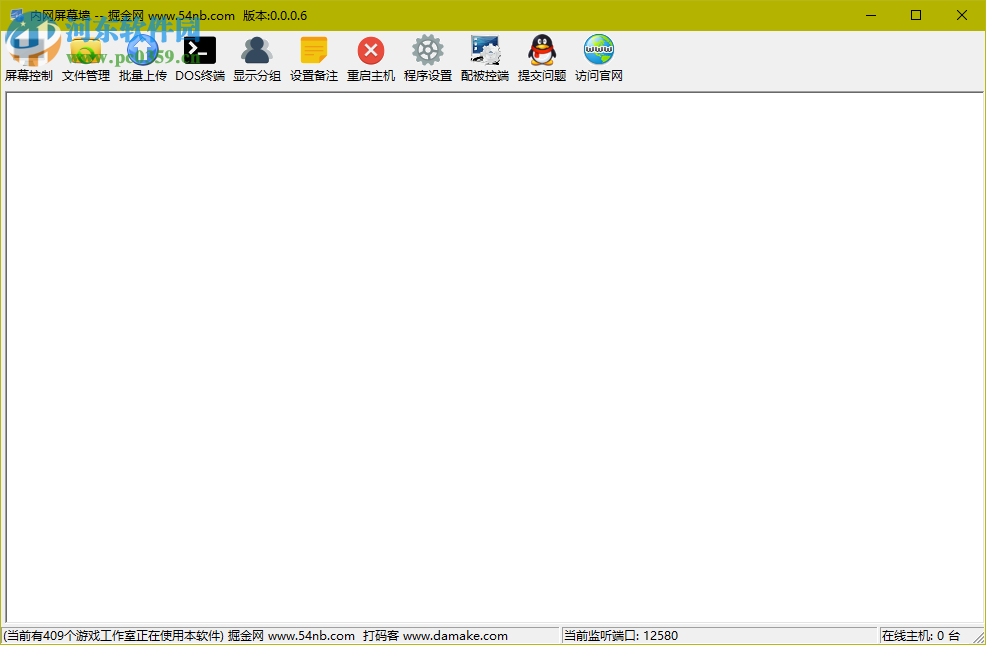Minimize the 内网屏幕墙 window
This screenshot has height=645, width=986.
click(871, 15)
